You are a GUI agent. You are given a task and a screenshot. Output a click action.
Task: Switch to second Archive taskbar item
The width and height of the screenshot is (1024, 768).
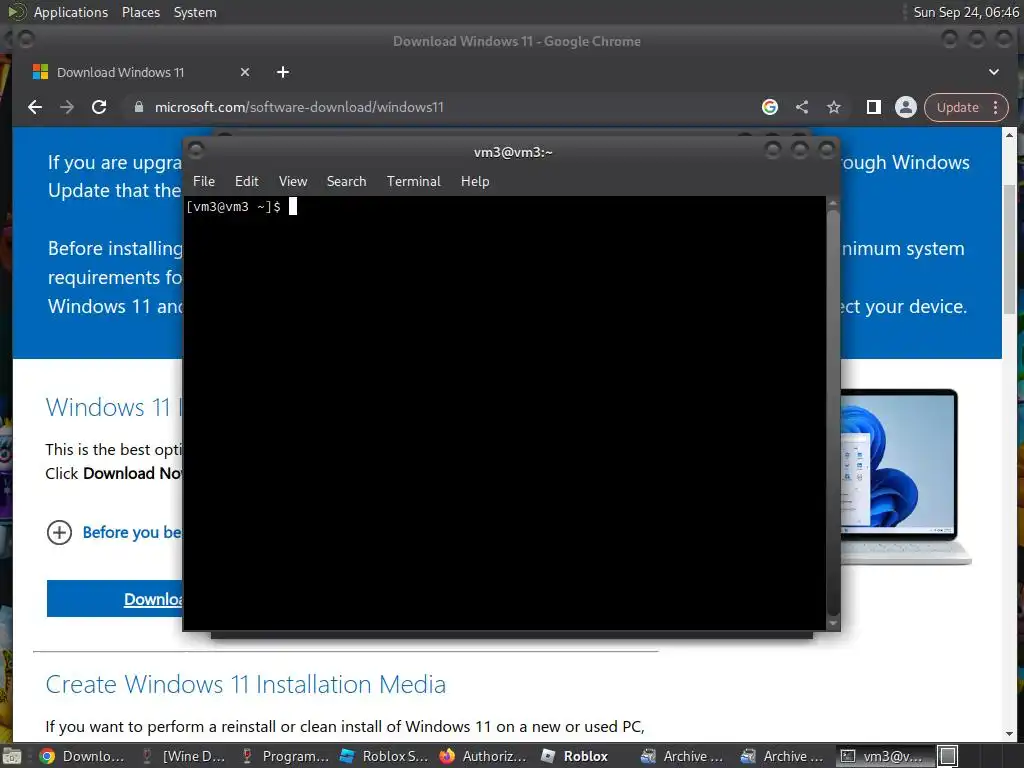coord(782,756)
